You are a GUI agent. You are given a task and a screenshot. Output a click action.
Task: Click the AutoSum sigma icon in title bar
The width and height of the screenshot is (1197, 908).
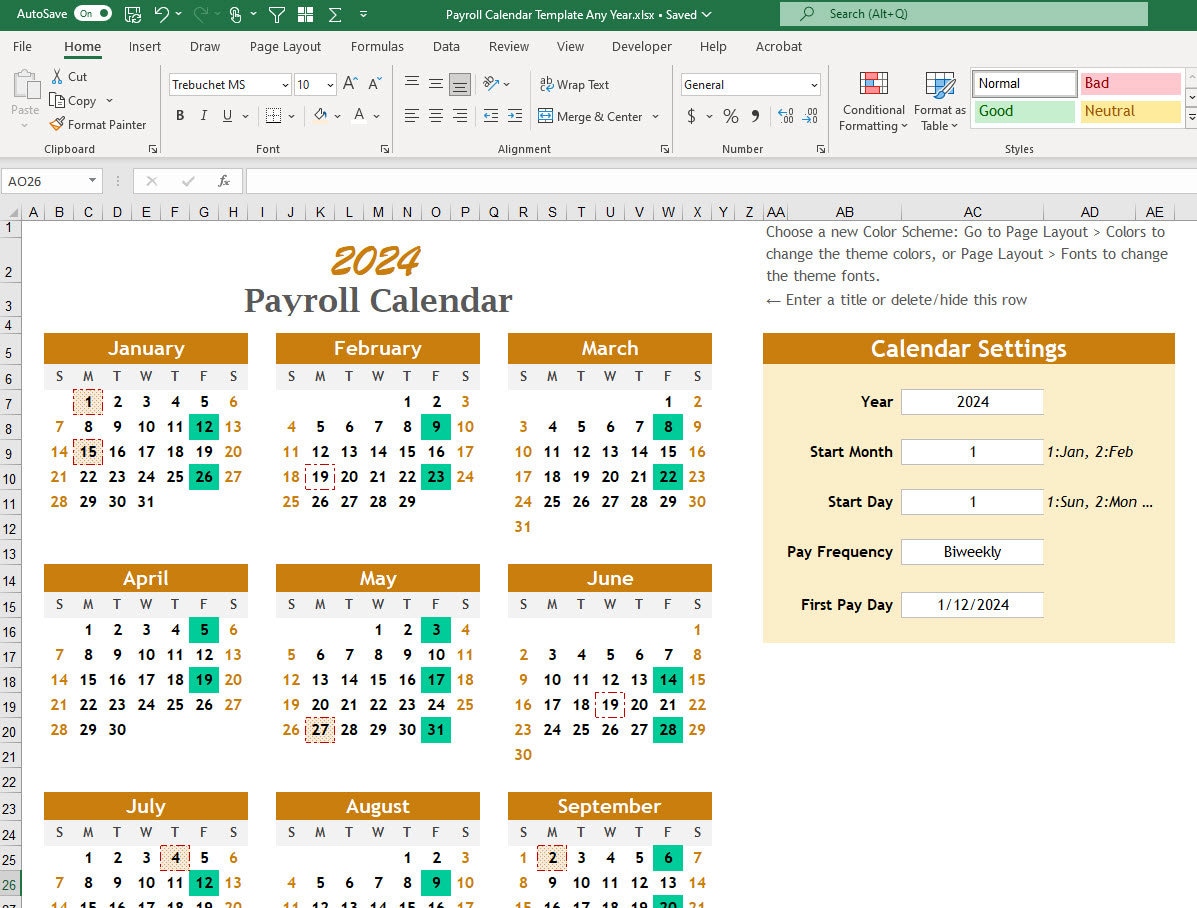[334, 14]
